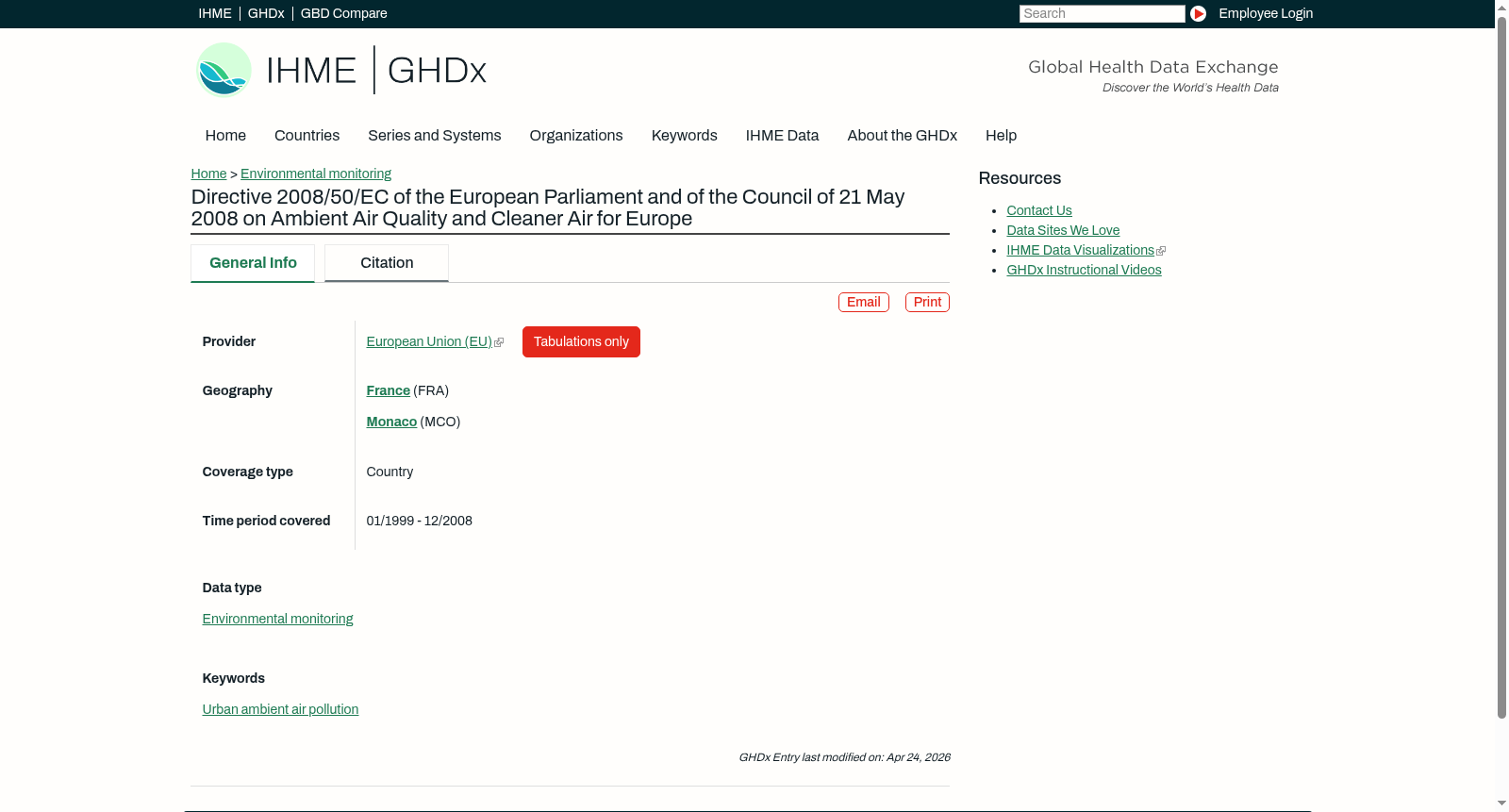Click scrollbar down arrow at bottom
Screen dimensions: 1509x812
1501,804
